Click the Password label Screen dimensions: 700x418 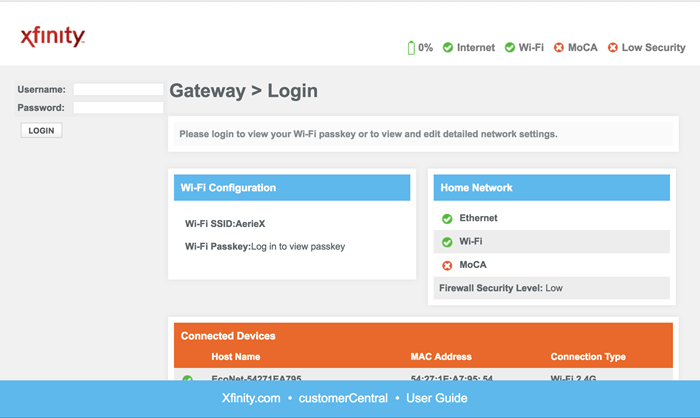[41, 108]
